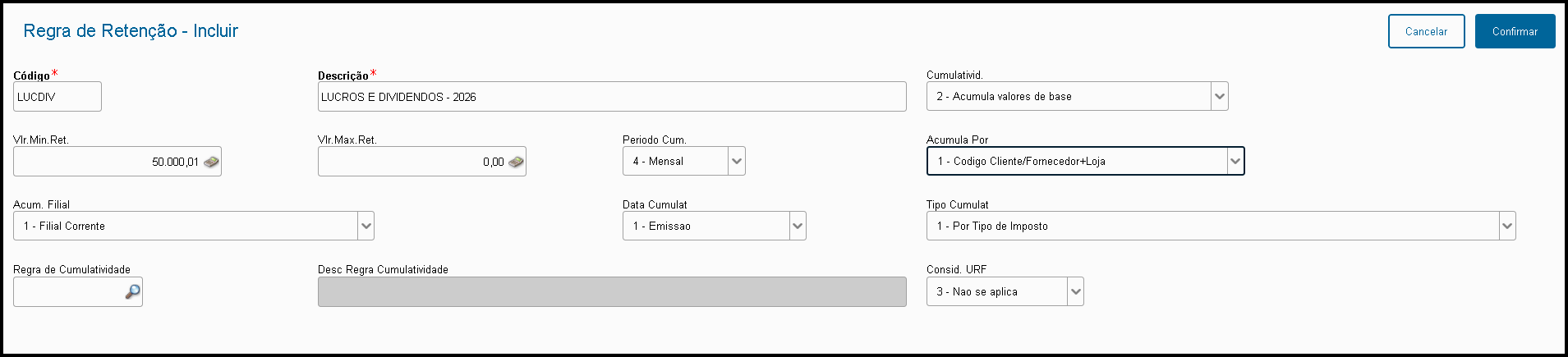Click the greyed Desc Regra Cumulatividade field
The image size is (1568, 357).
coord(611,292)
